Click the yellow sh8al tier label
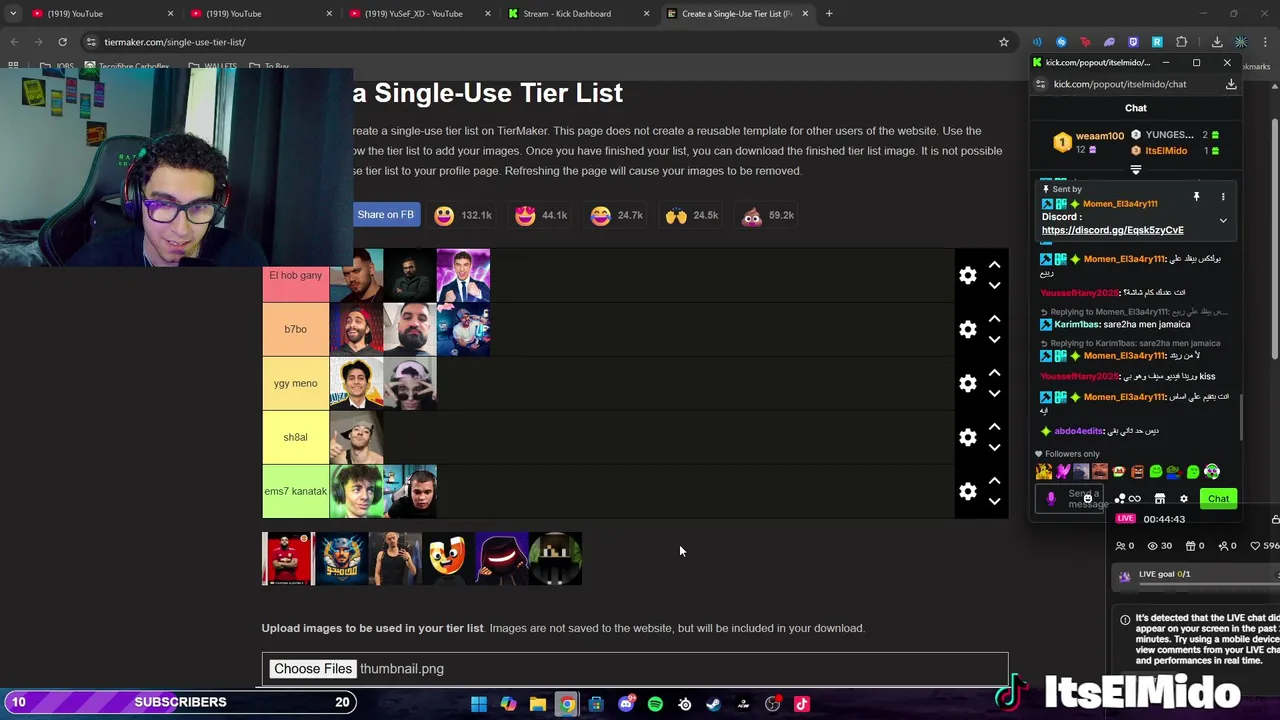Image resolution: width=1280 pixels, height=720 pixels. click(x=295, y=437)
